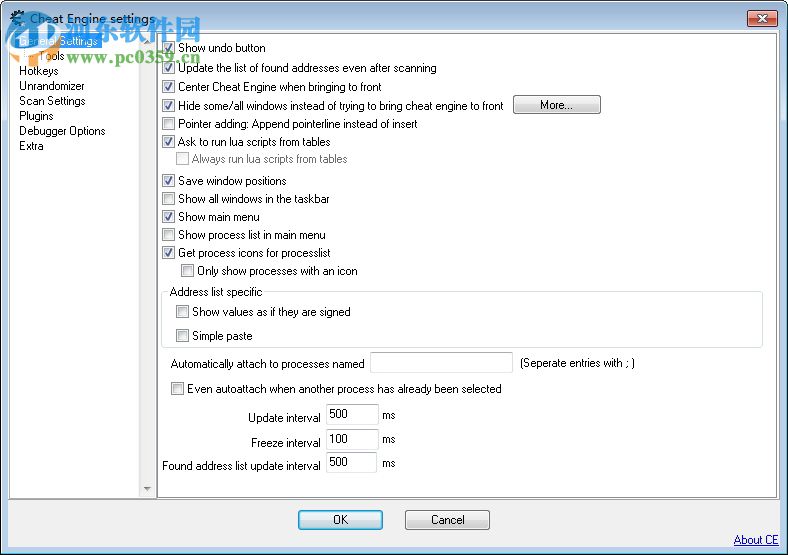Viewport: 788px width, 555px height.
Task: Confirm settings with the OK button
Action: [x=340, y=520]
